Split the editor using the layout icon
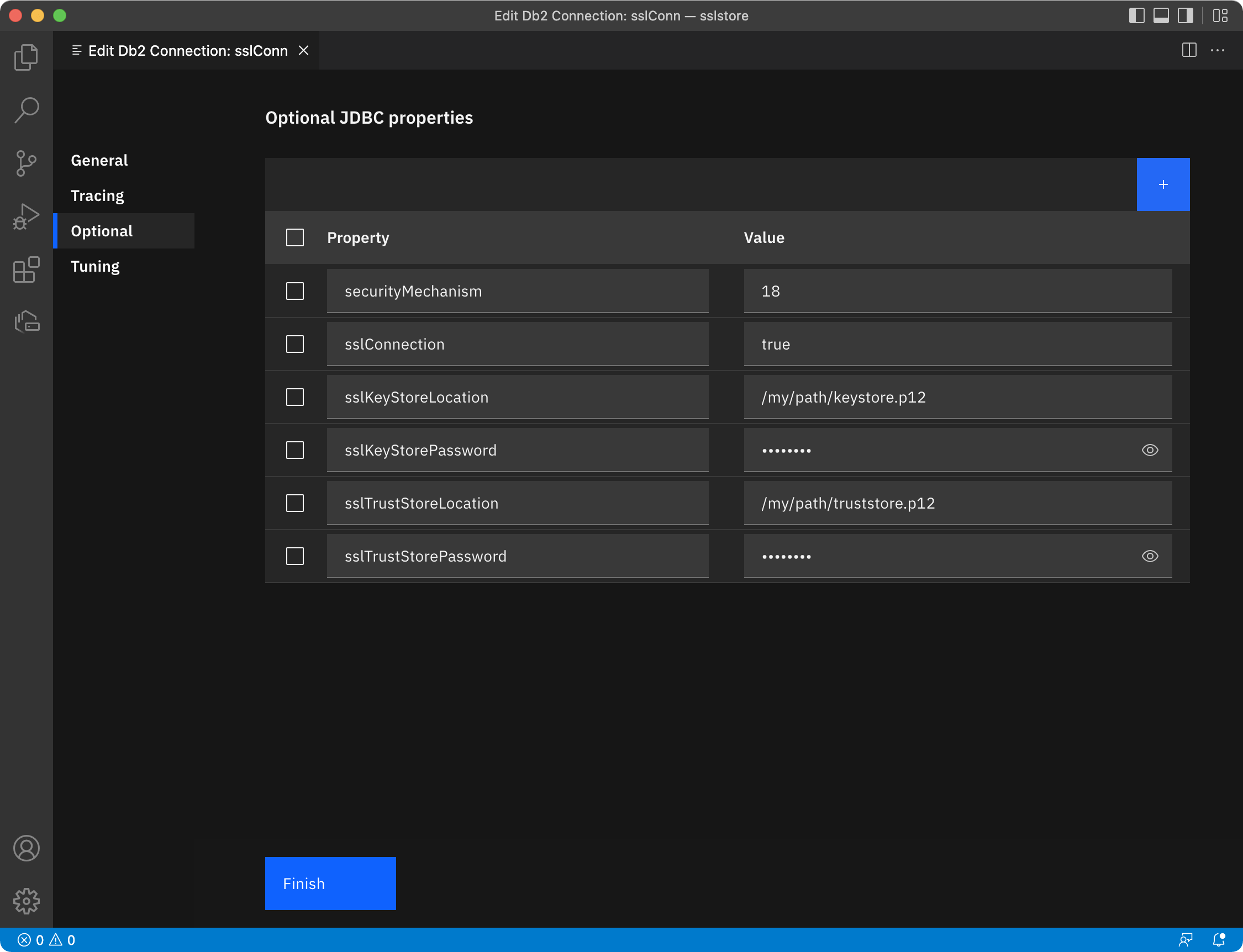The width and height of the screenshot is (1243, 952). coord(1189,50)
